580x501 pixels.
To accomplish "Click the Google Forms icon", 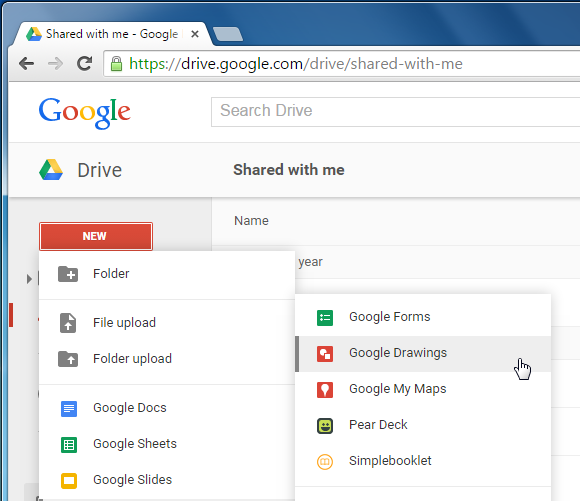I will click(325, 317).
